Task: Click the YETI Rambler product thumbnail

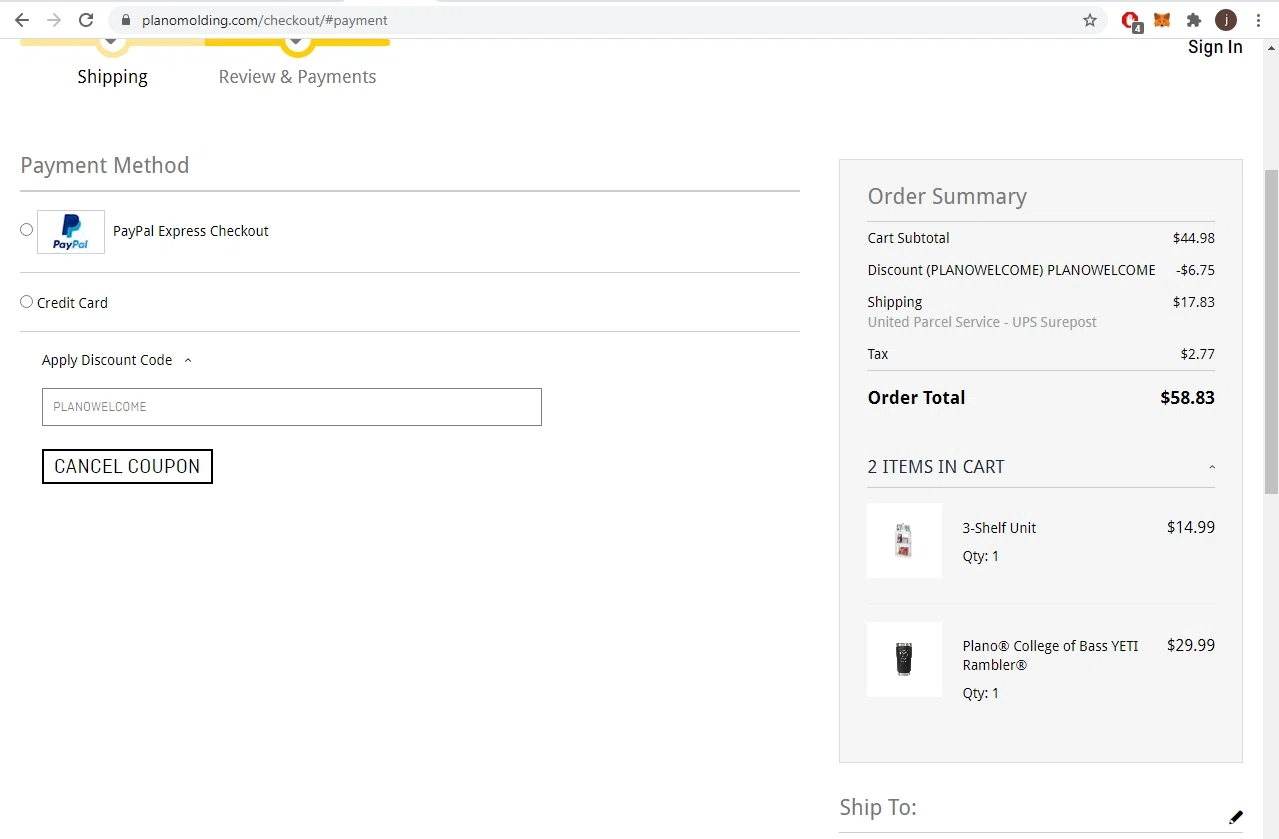Action: [x=905, y=659]
